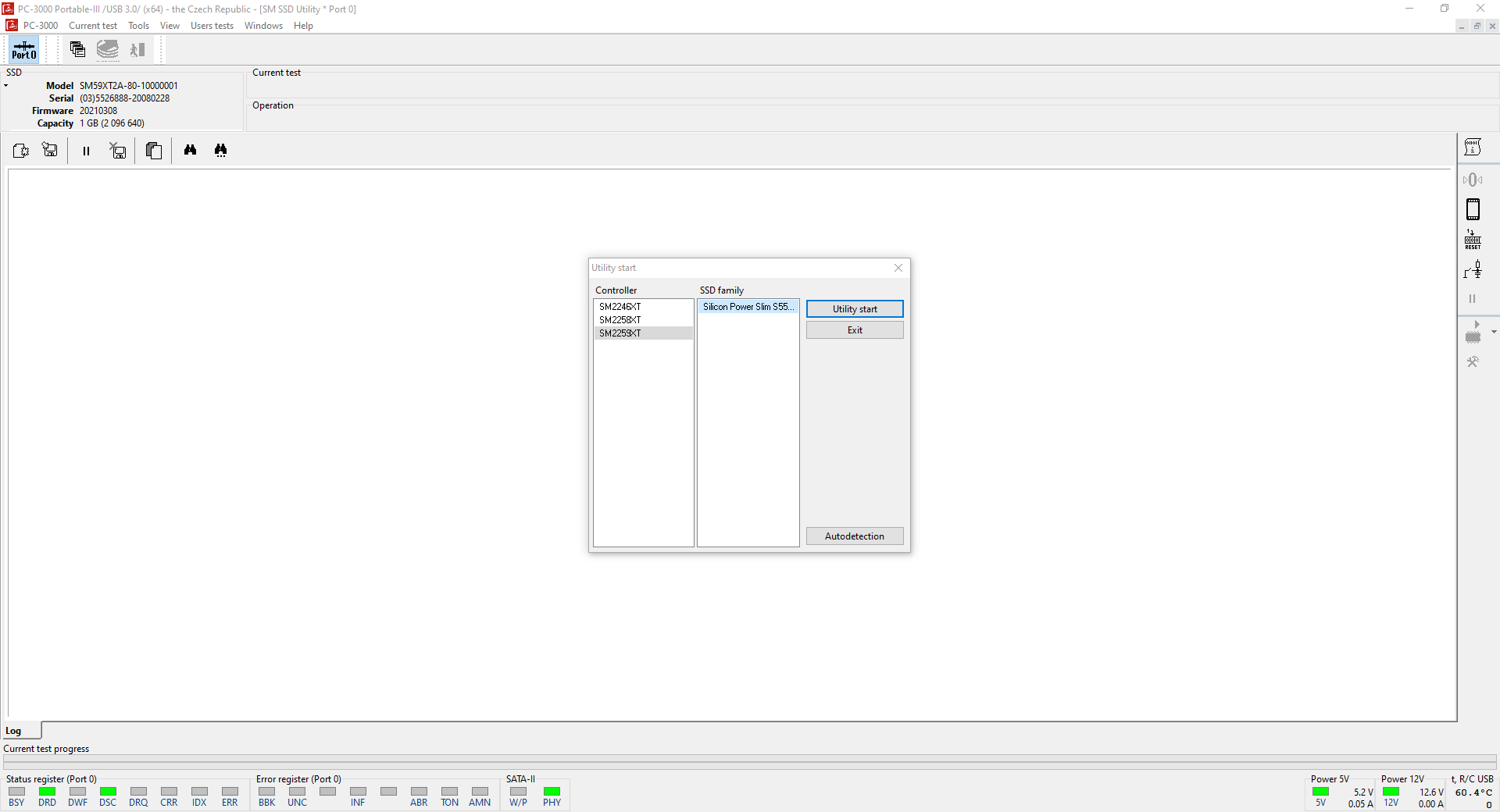Click the copy pages icon in log toolbar

[154, 151]
